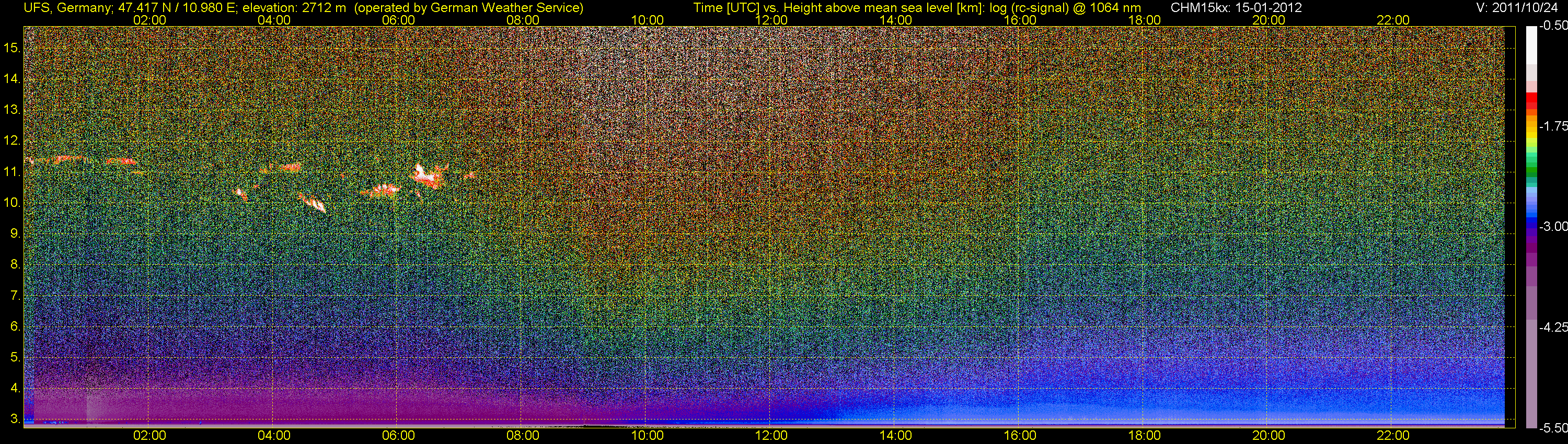Select the "8." km height label
The height and width of the screenshot is (444, 1568).
point(16,265)
